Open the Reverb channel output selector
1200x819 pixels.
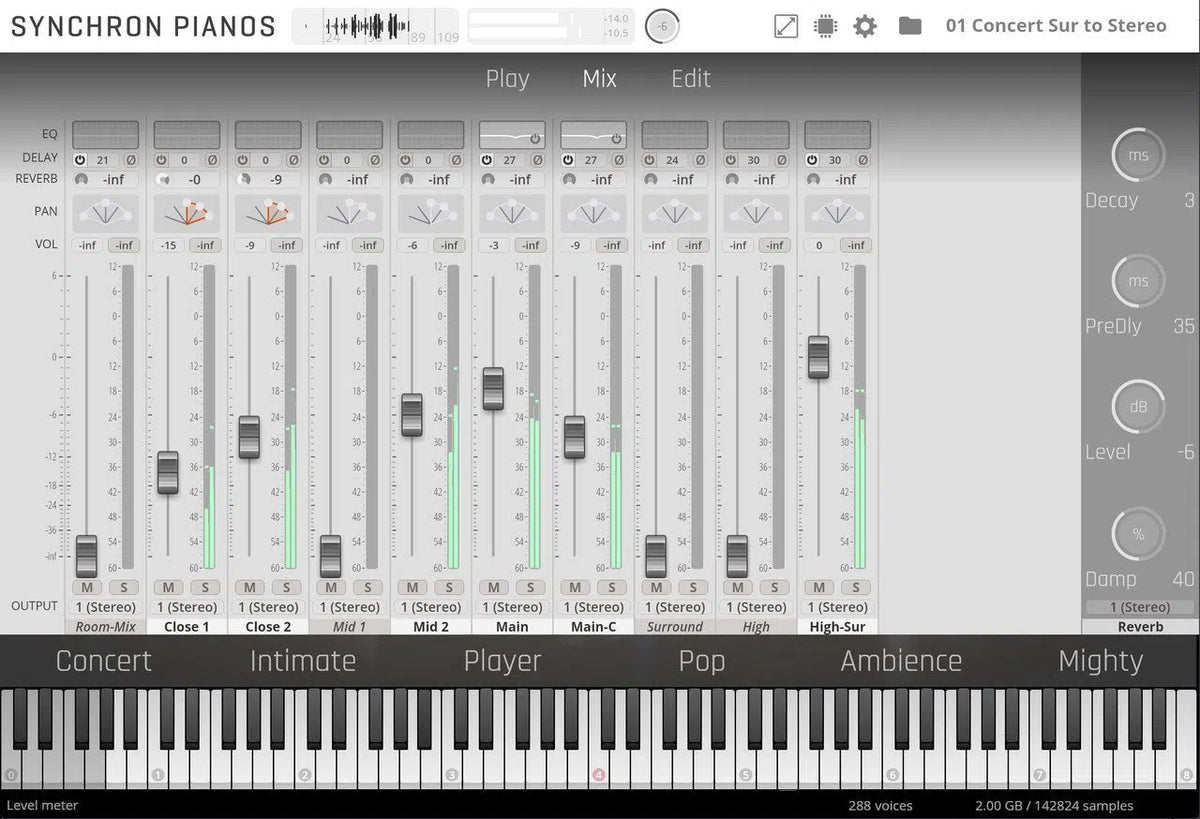(x=1138, y=607)
